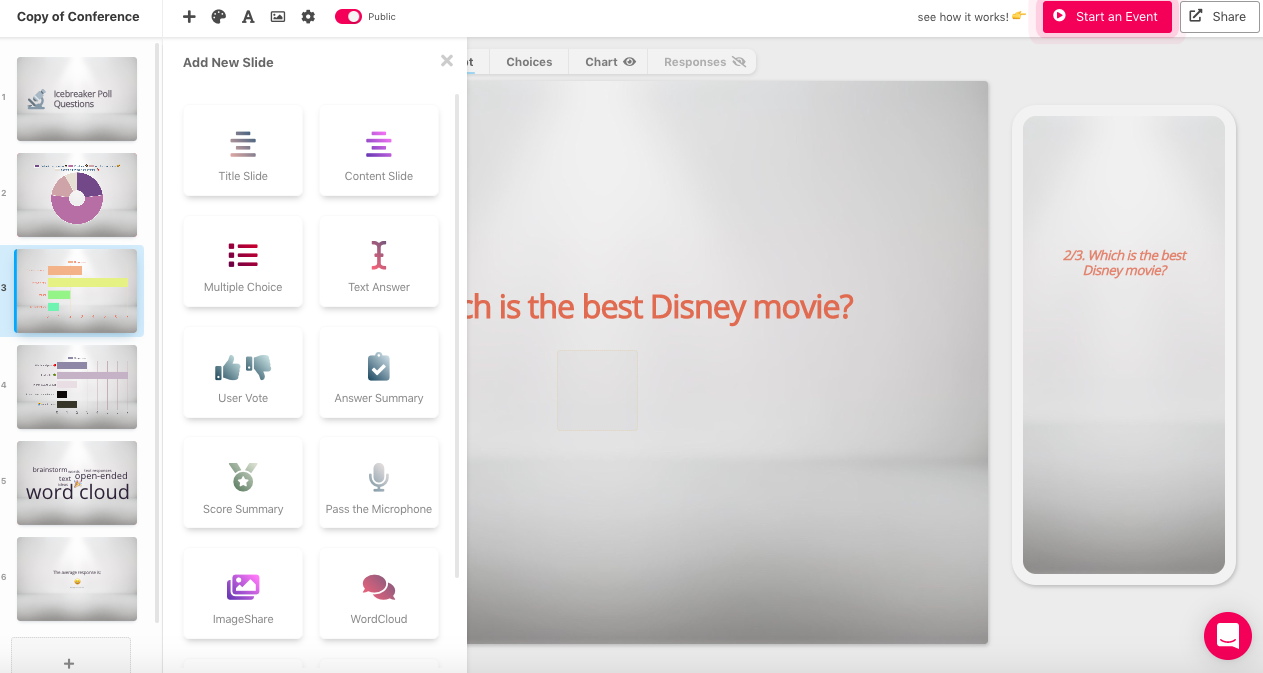Click the Disney movie question heading
Viewport: 1263px width, 673px height.
click(x=660, y=306)
